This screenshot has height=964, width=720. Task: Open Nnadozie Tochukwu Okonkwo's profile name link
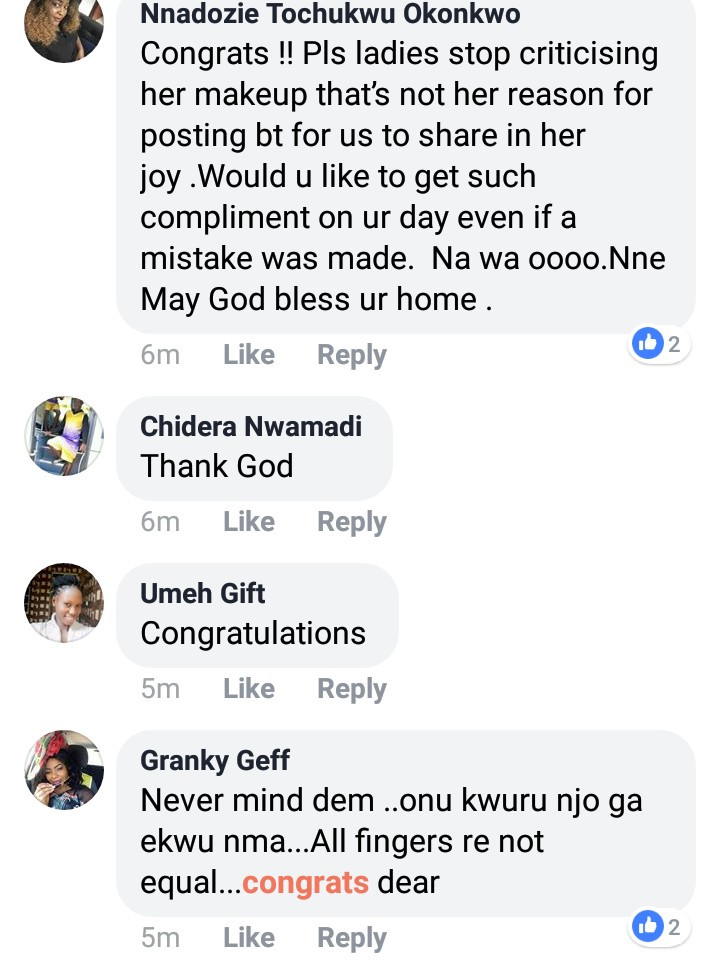330,14
